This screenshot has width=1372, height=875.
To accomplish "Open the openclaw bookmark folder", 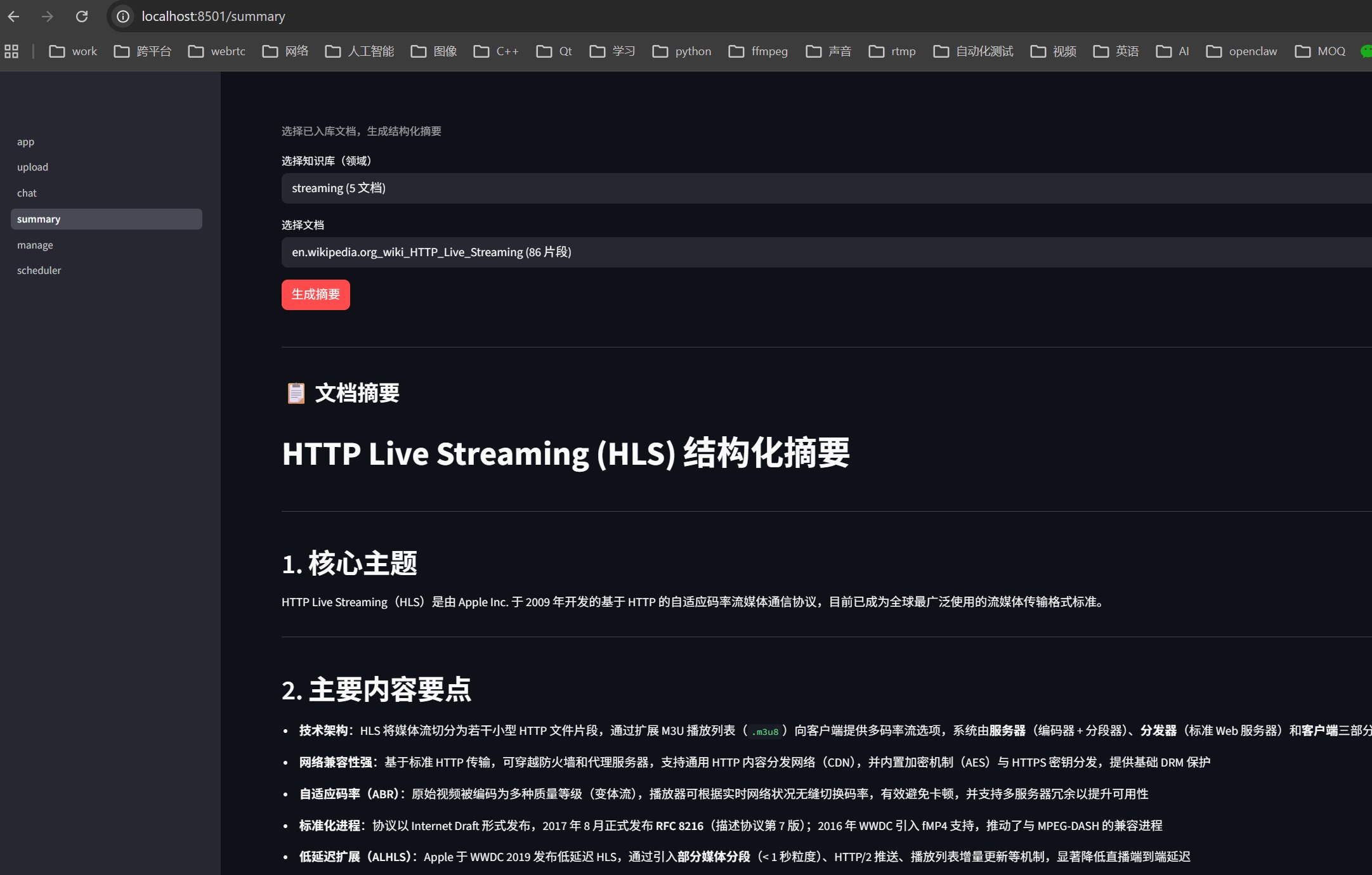I will click(x=1241, y=51).
